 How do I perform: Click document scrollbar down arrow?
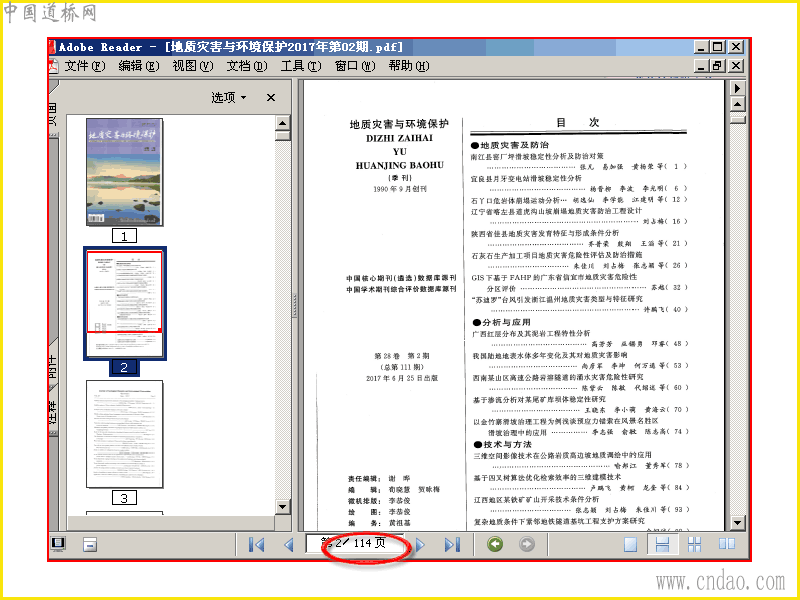[738, 522]
